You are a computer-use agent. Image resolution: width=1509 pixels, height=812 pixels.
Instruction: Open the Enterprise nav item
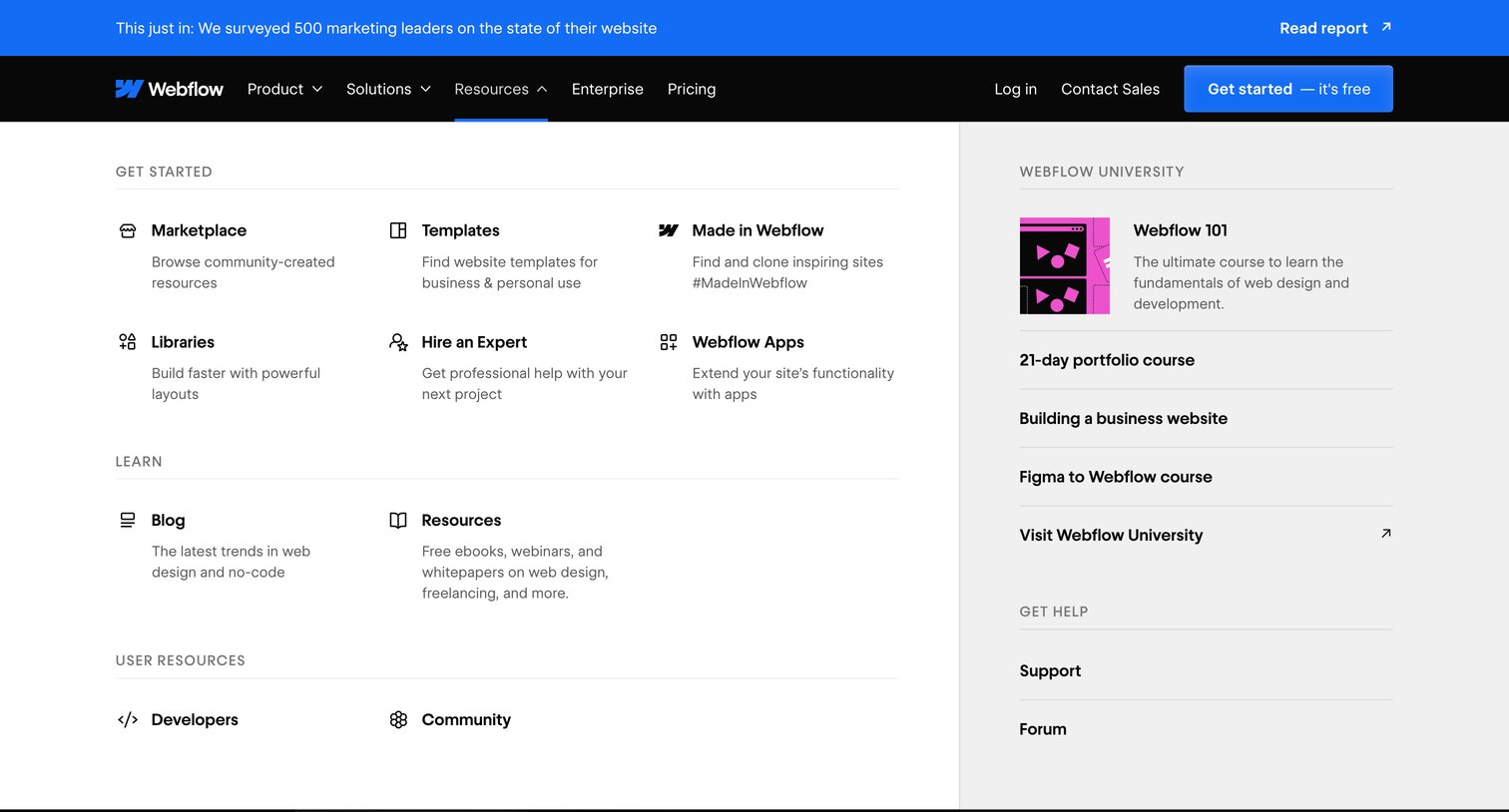(x=608, y=89)
